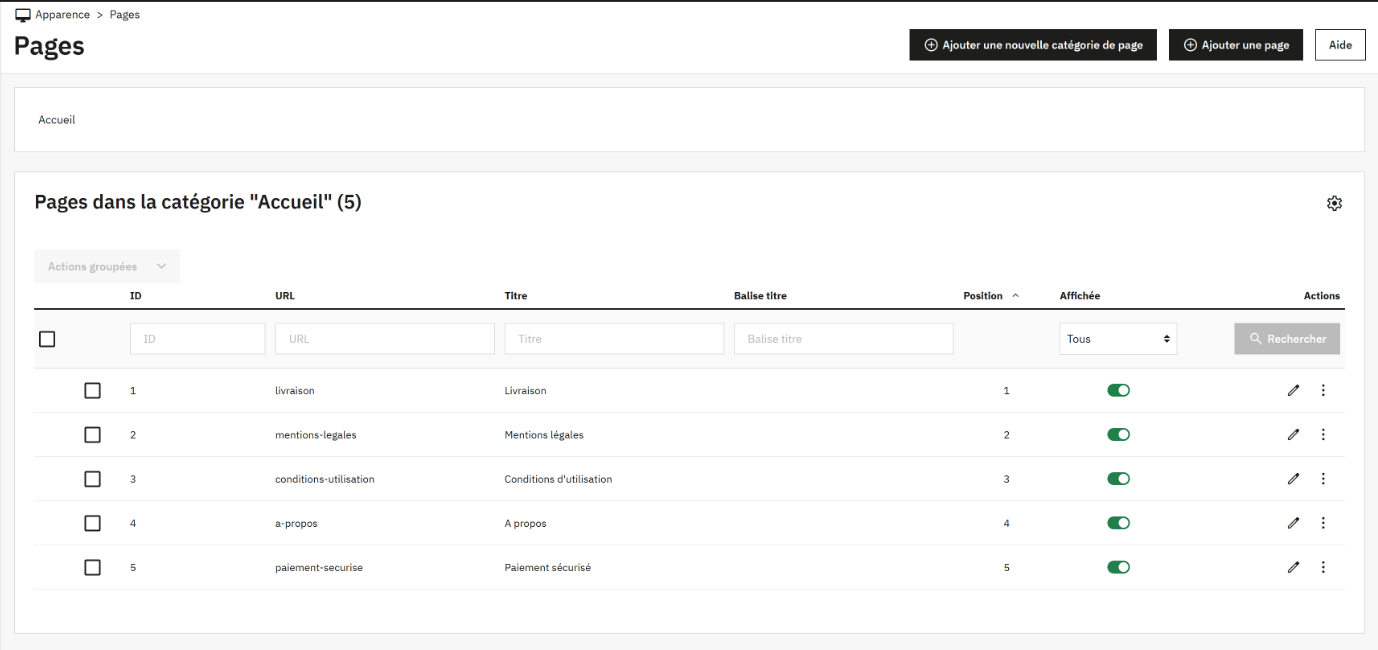Screen dimensions: 1378x650
Task: Mark the a-propos row checkbox
Action: pyautogui.click(x=93, y=523)
